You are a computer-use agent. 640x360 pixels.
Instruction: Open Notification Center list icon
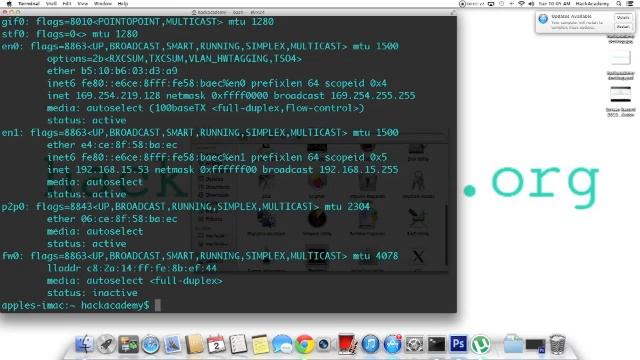tap(631, 4)
